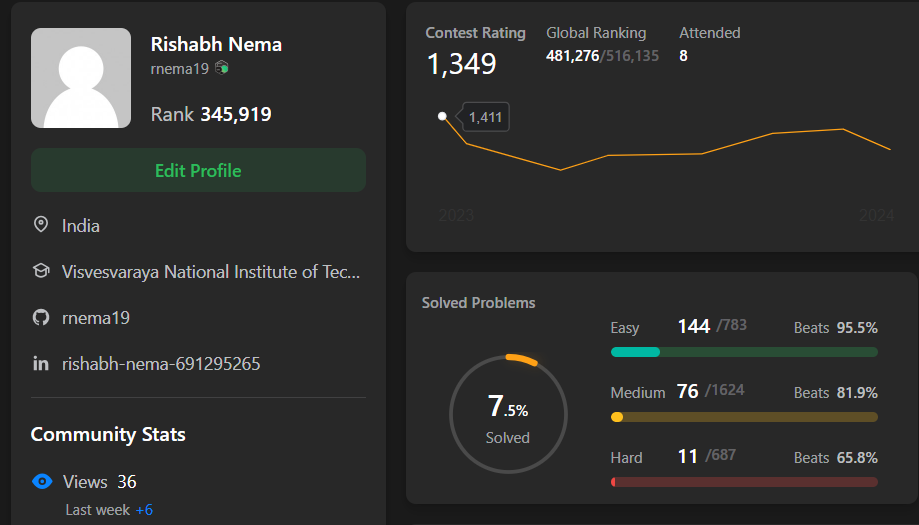Click the graduation cap school icon
Screen dimensions: 919x525
pos(41,271)
